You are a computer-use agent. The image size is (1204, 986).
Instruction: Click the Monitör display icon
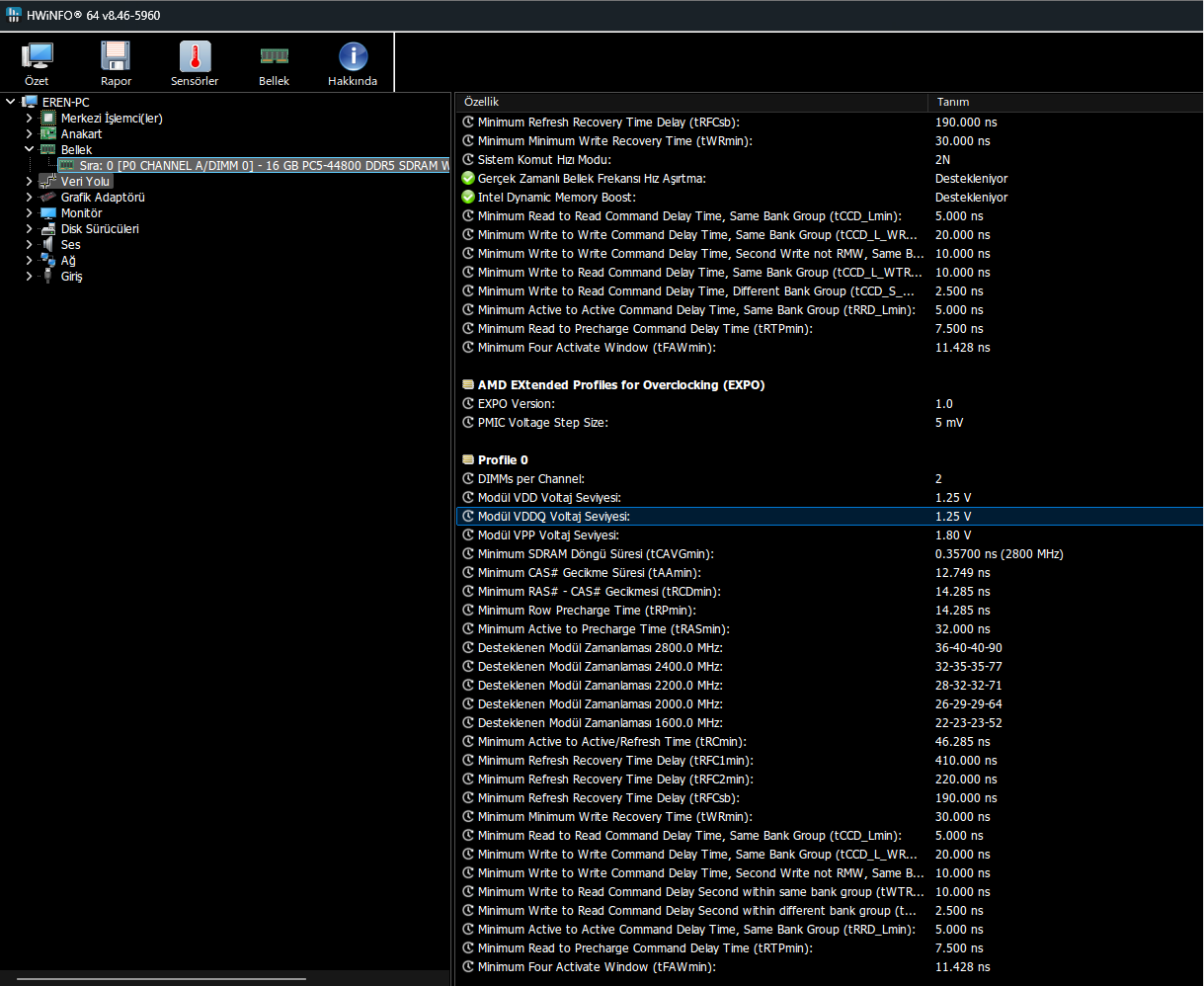[x=47, y=212]
